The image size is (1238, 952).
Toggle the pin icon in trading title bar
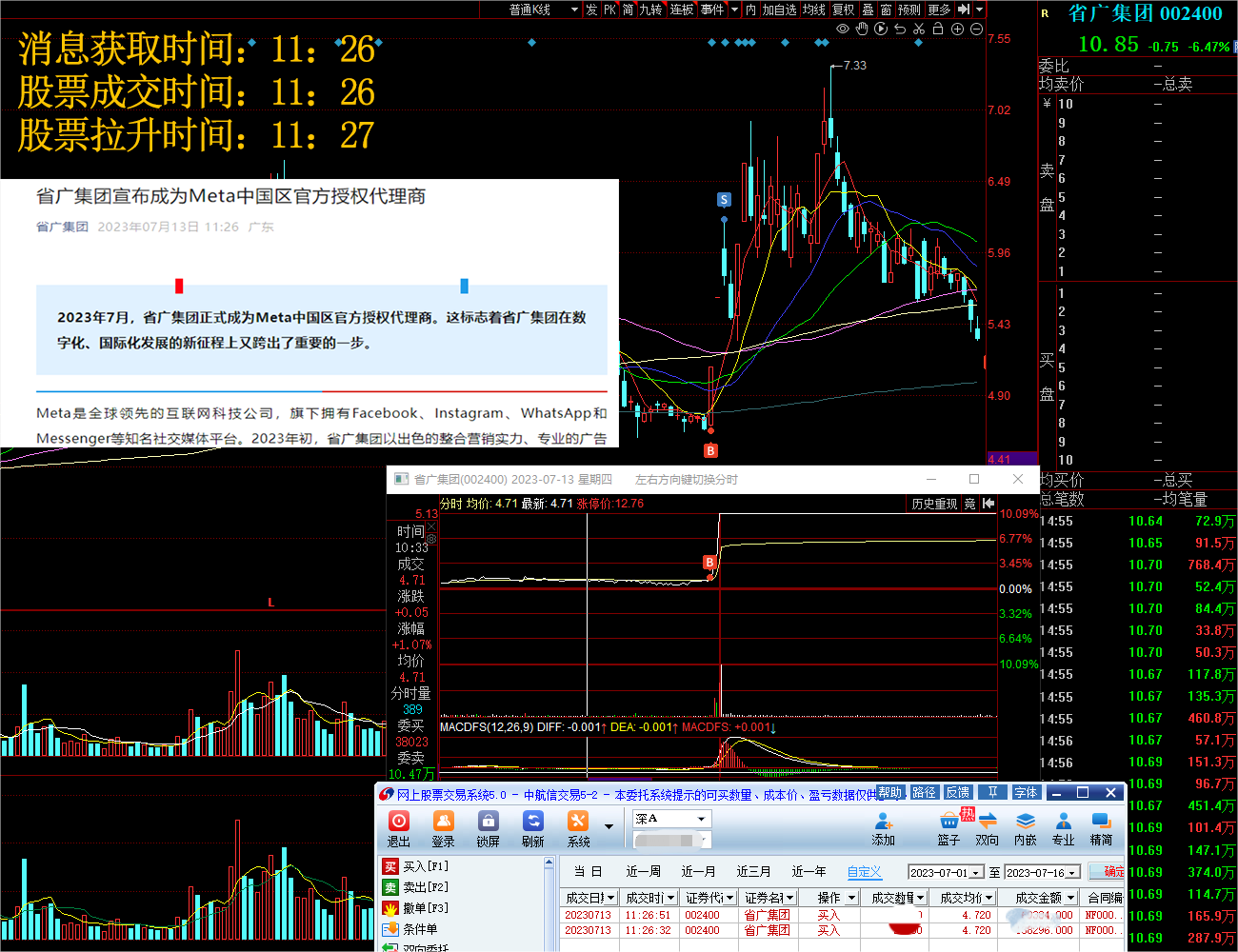tap(992, 793)
